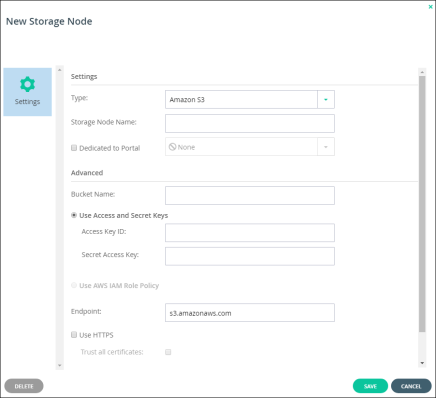This screenshot has height=398, width=436.
Task: Click the Bucket Name field
Action: (x=250, y=195)
